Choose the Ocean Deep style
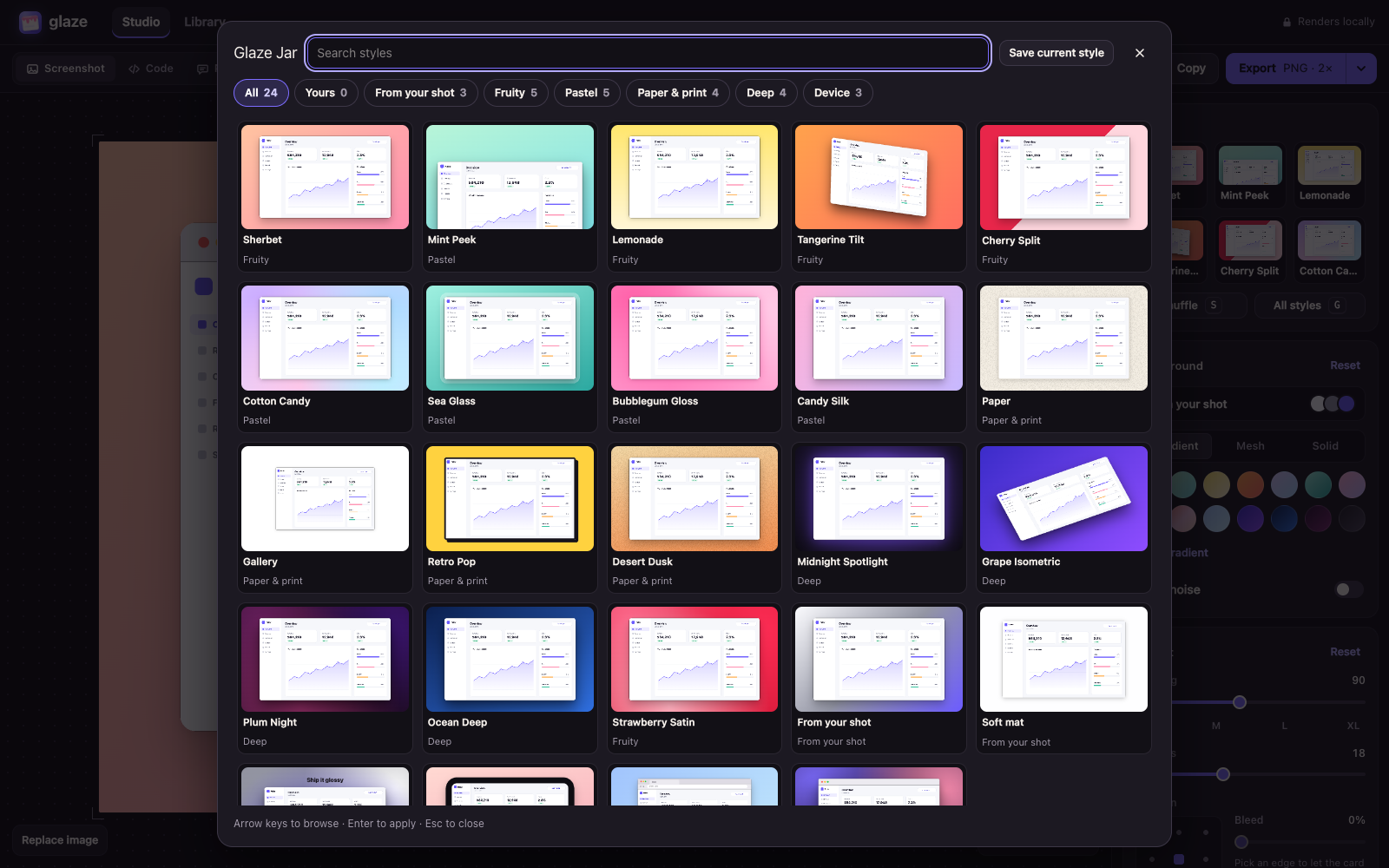 click(x=510, y=679)
